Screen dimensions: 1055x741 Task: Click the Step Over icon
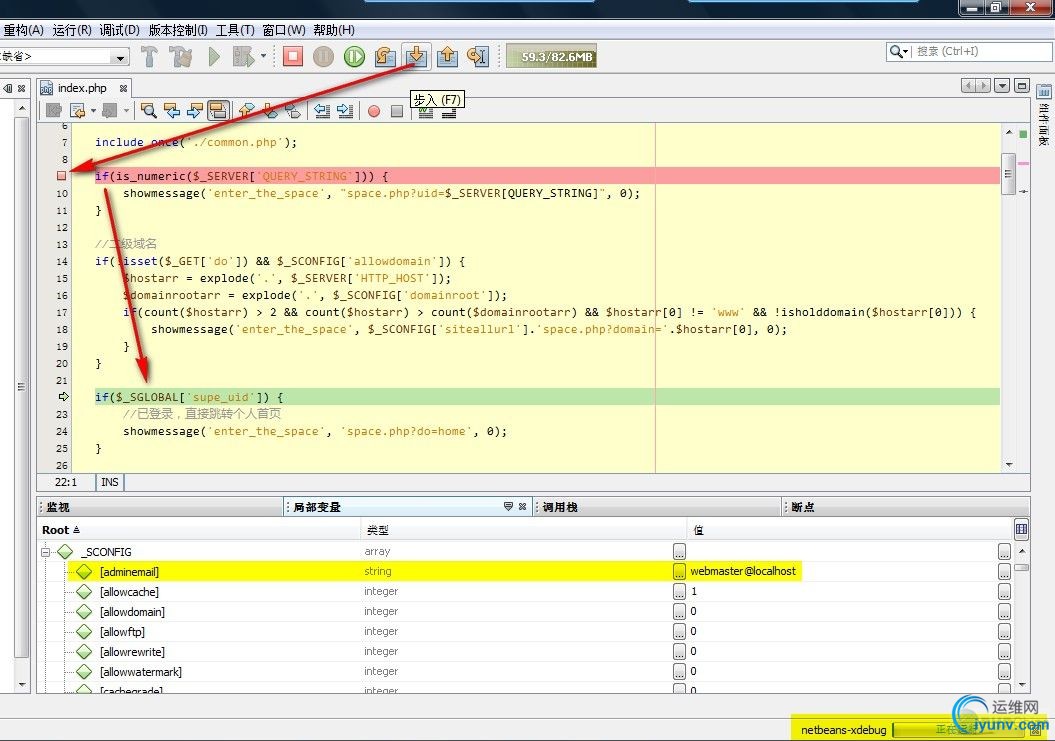click(386, 57)
